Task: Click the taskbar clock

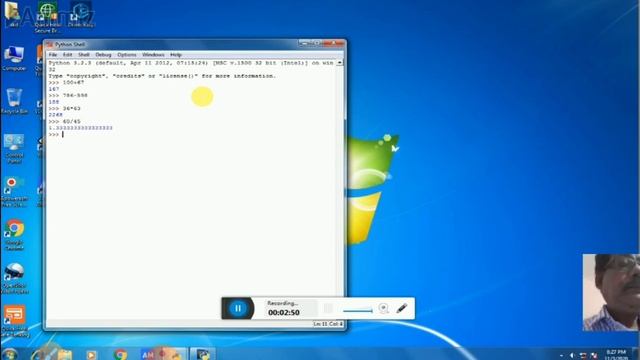Action: pyautogui.click(x=616, y=355)
